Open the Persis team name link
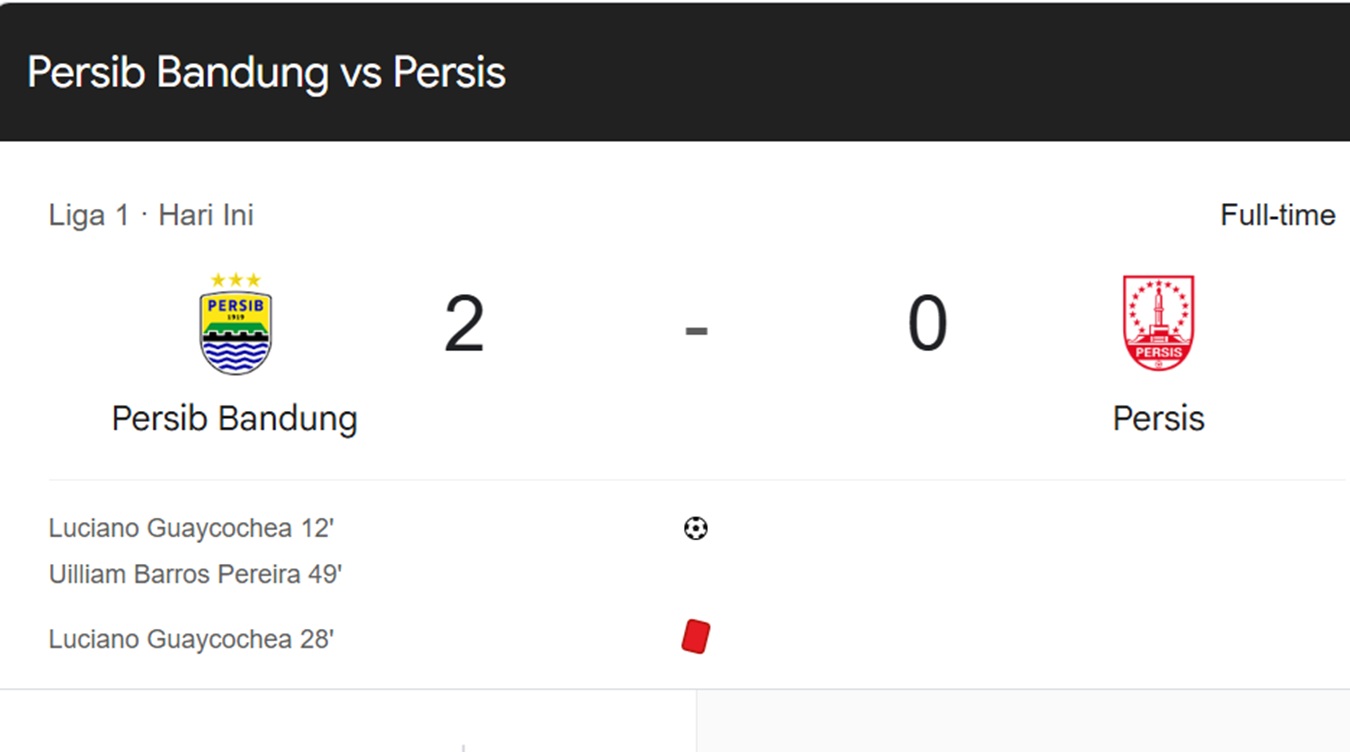 coord(1158,418)
